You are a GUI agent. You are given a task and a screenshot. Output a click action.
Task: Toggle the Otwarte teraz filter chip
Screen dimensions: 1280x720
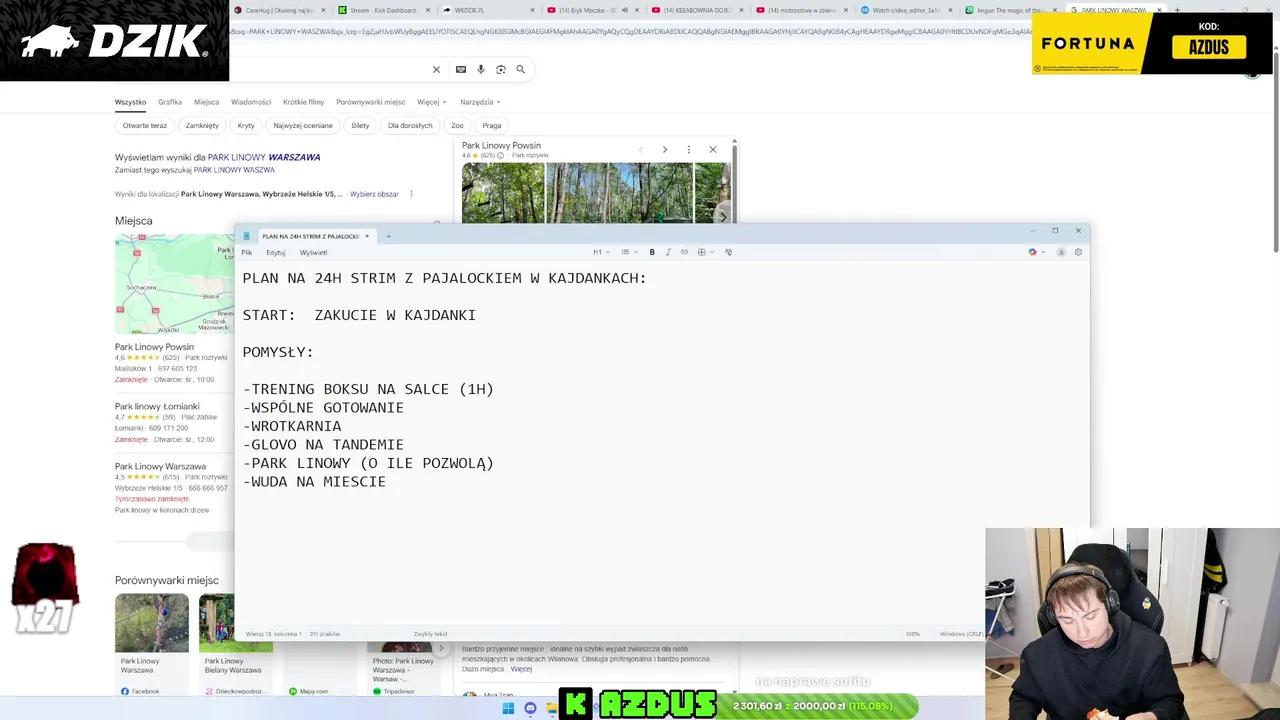(145, 125)
